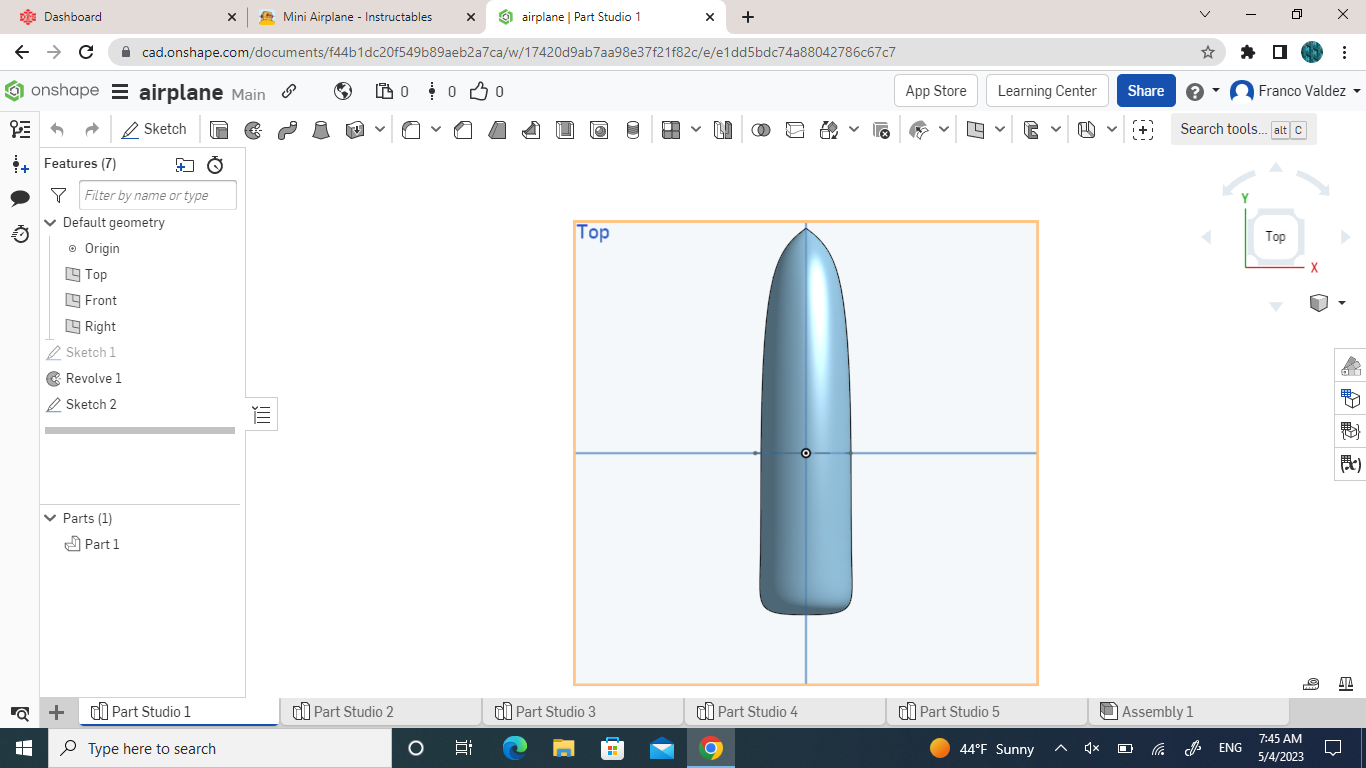Screen dimensions: 1366x768
Task: Click the filter features input field
Action: coord(157,195)
